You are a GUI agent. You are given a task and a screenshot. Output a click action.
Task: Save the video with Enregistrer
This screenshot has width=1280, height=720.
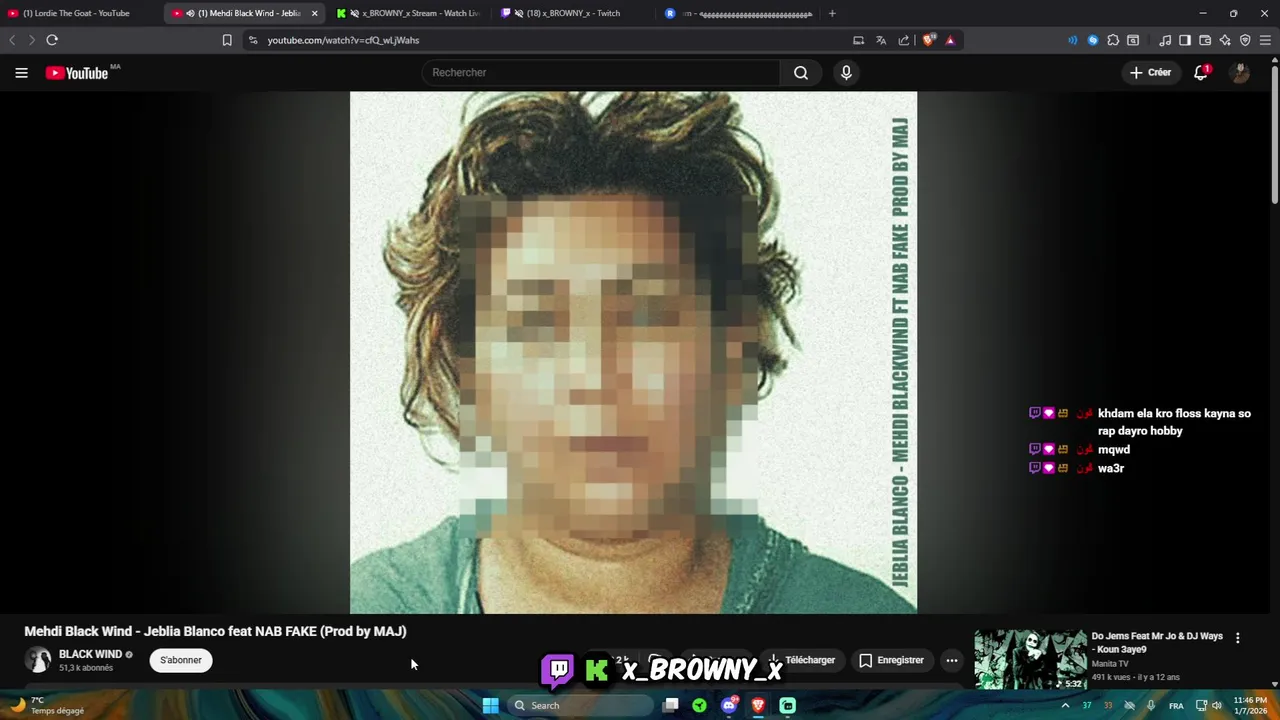click(891, 660)
